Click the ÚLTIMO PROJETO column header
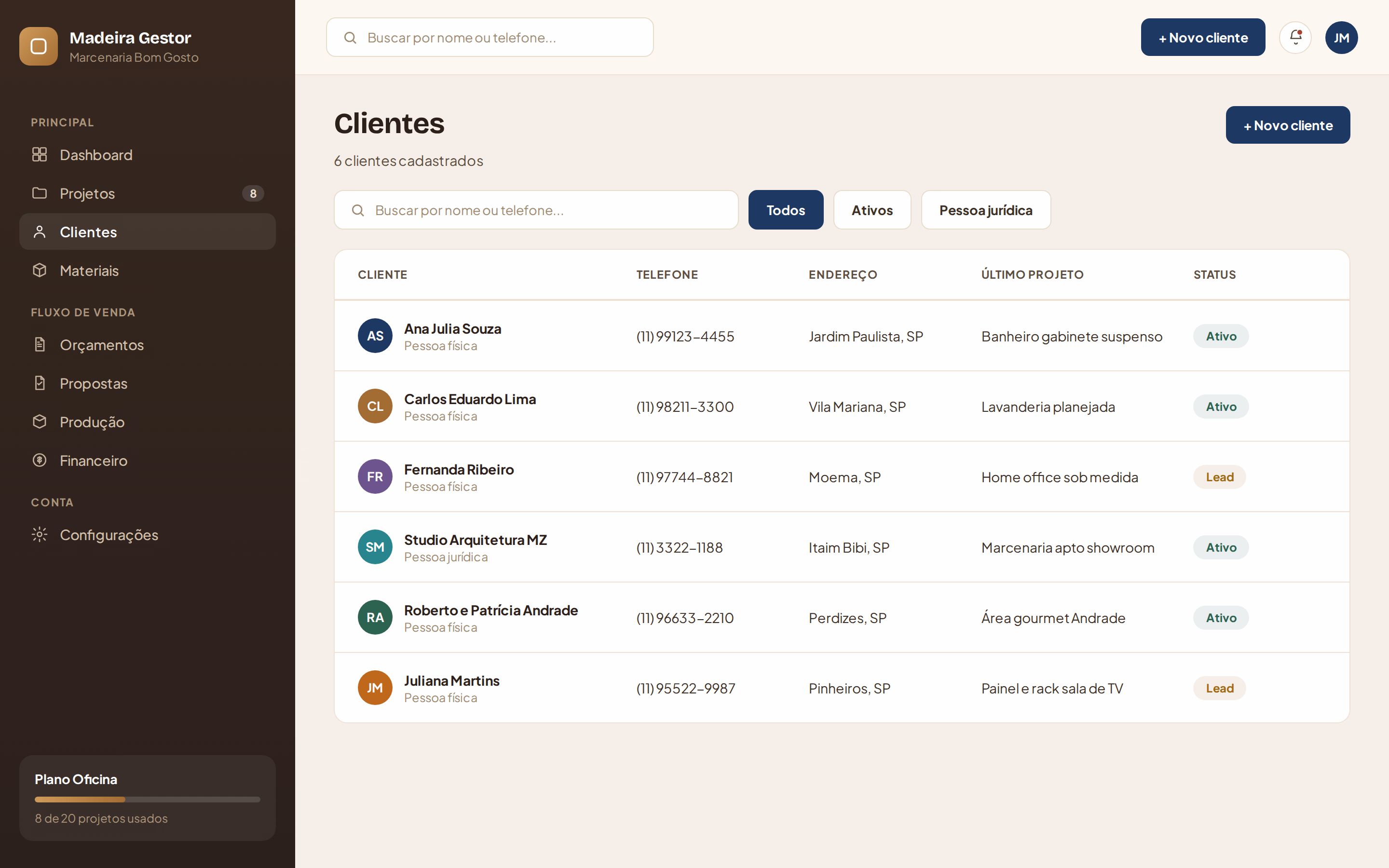The image size is (1389, 868). 1032,274
